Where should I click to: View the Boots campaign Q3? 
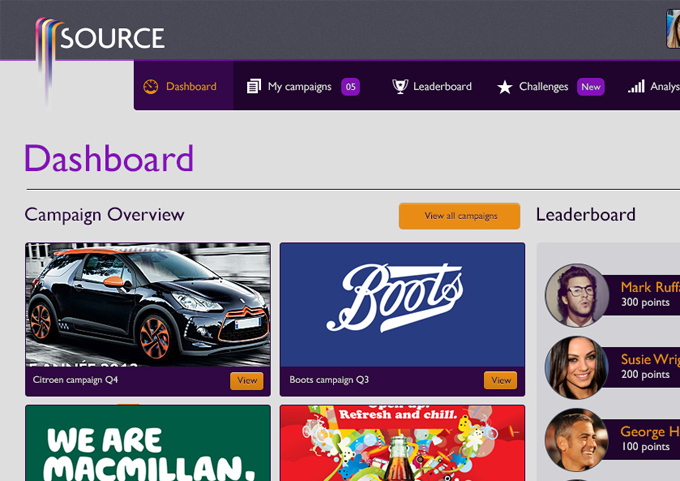(x=500, y=380)
